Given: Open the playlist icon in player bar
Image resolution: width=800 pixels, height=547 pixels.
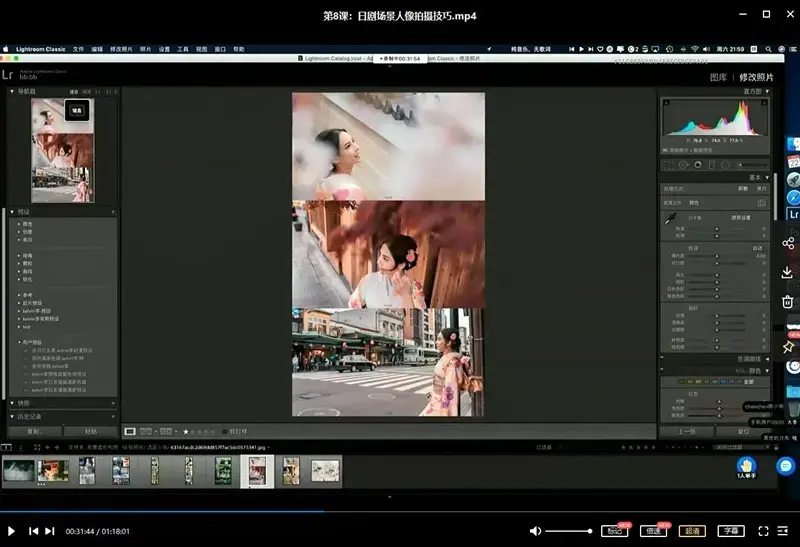Looking at the screenshot, I should 787,531.
